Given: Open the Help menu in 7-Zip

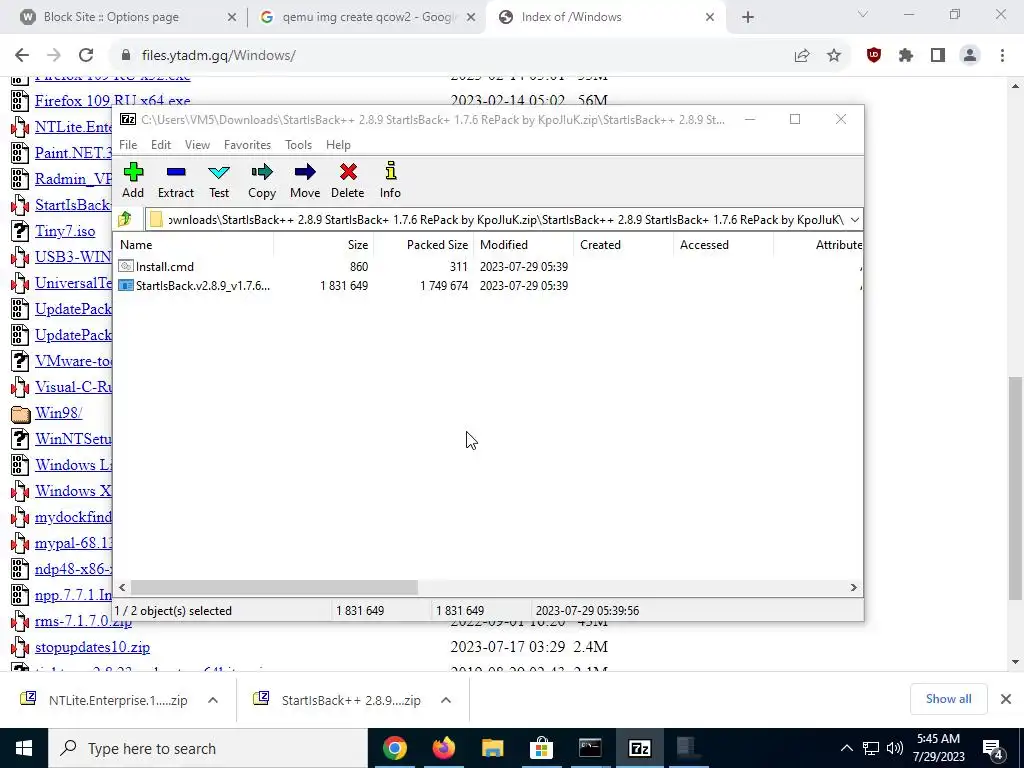Looking at the screenshot, I should coord(338,145).
